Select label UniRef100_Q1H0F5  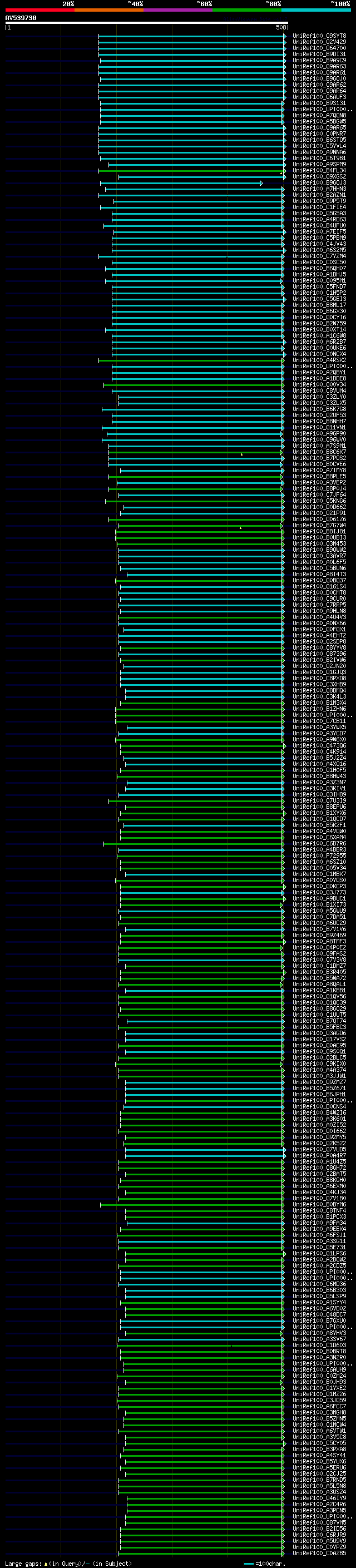(319, 770)
